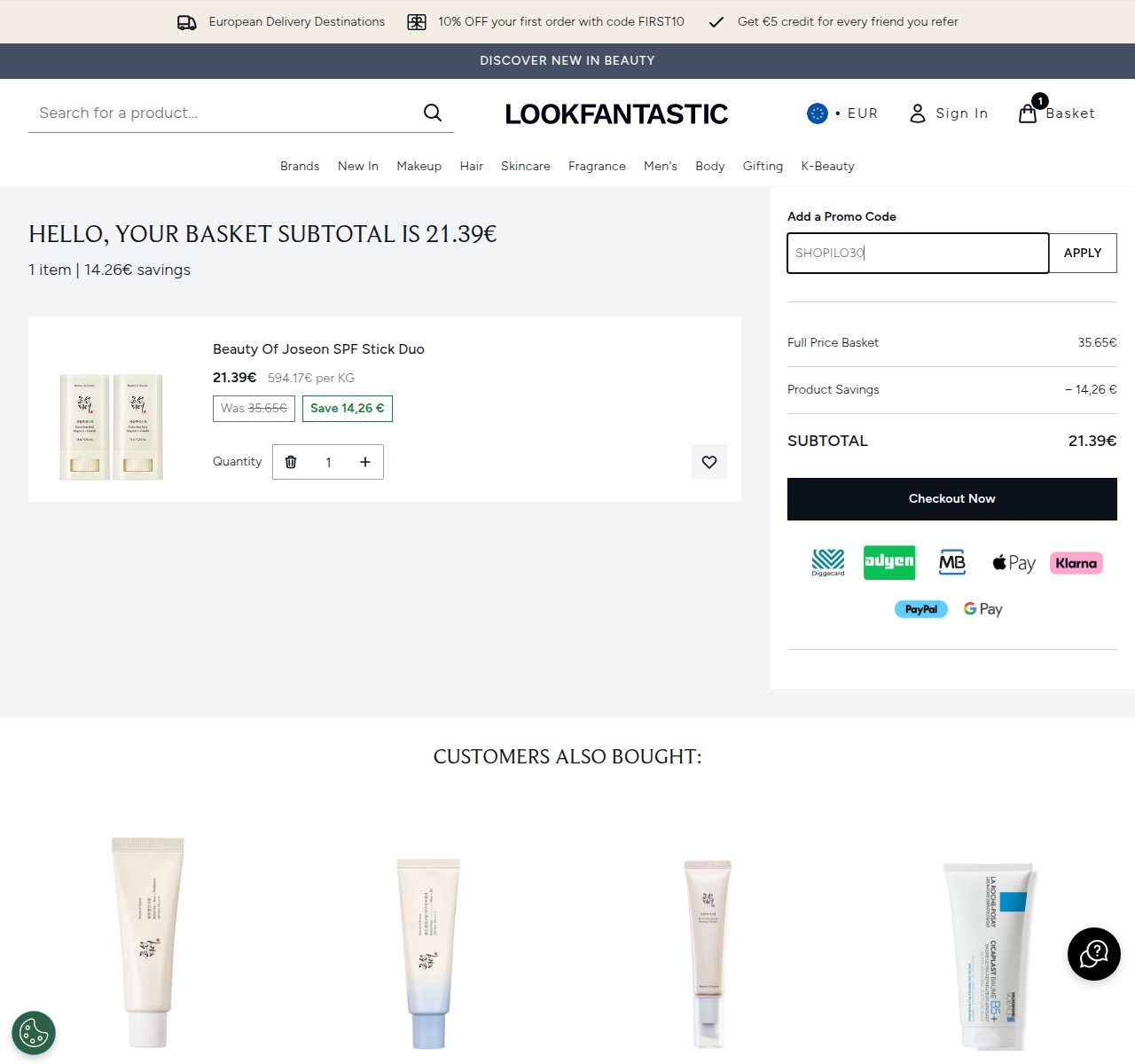Click the EU flag currency icon
This screenshot has width=1135, height=1064.
tap(818, 113)
